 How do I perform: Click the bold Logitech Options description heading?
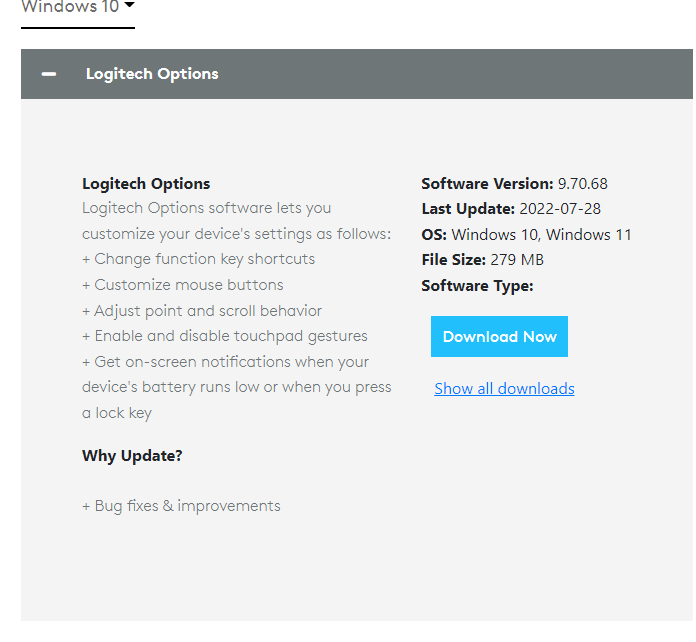click(x=146, y=184)
